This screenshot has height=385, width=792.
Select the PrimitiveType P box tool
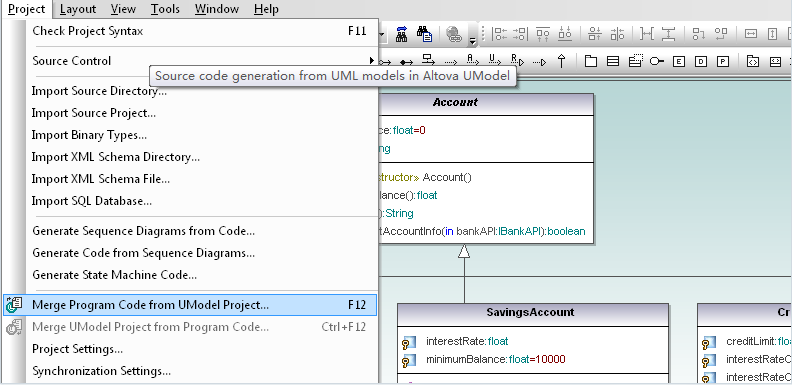723,61
